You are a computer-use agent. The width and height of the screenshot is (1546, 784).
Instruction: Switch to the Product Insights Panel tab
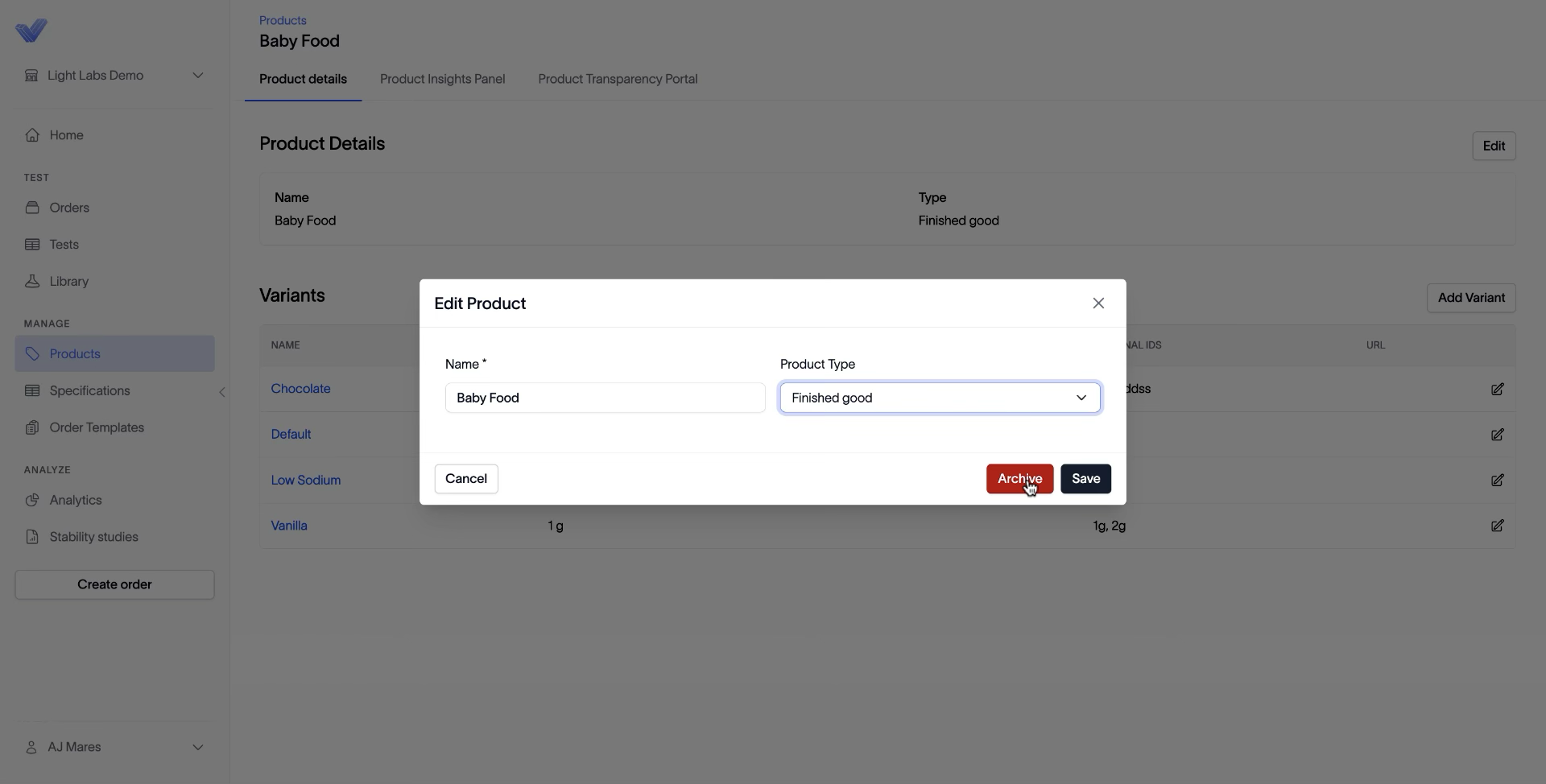[442, 79]
